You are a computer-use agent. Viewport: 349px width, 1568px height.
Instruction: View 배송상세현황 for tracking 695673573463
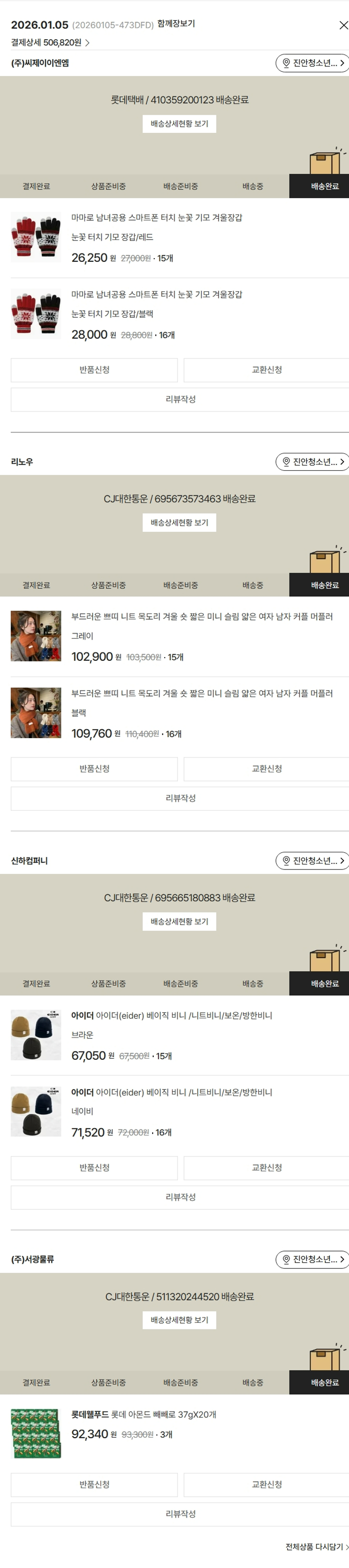(179, 522)
